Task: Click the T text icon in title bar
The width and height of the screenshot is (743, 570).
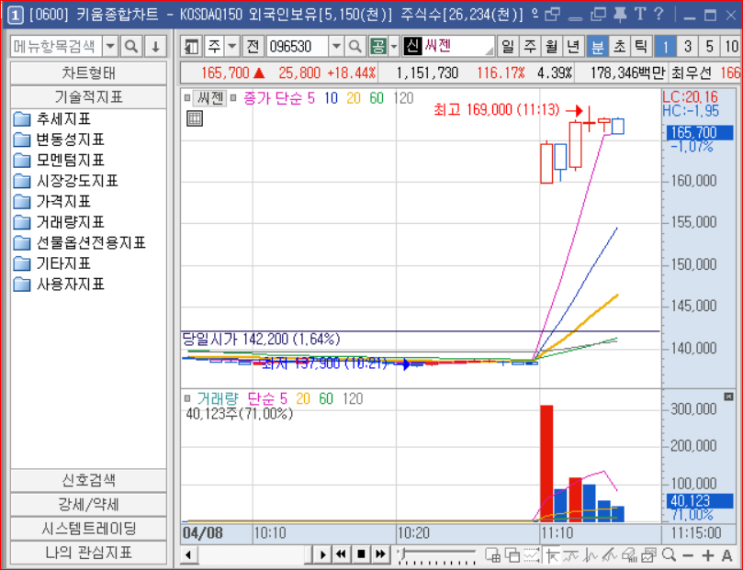Action: [x=640, y=15]
